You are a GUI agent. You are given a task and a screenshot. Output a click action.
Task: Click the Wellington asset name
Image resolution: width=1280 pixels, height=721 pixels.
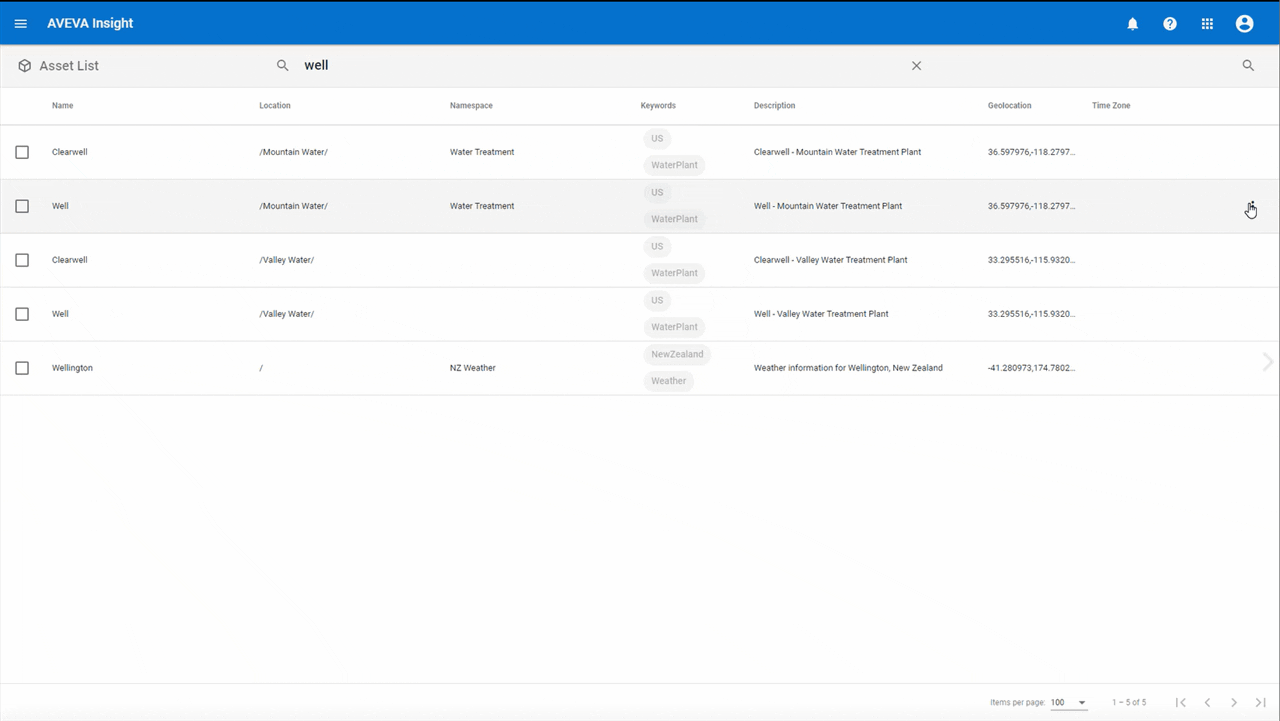pos(72,368)
